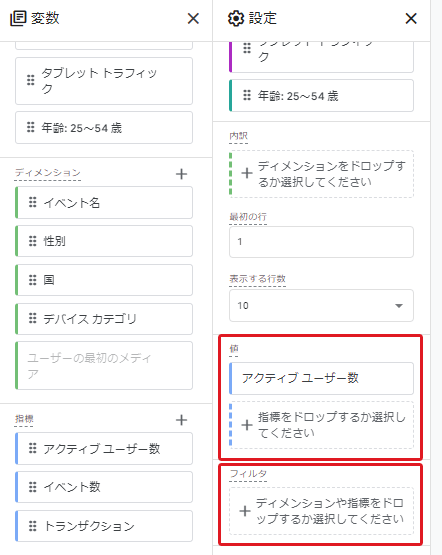Click the フィルタ drop zone to add filter
The width and height of the screenshot is (442, 555).
(x=321, y=511)
